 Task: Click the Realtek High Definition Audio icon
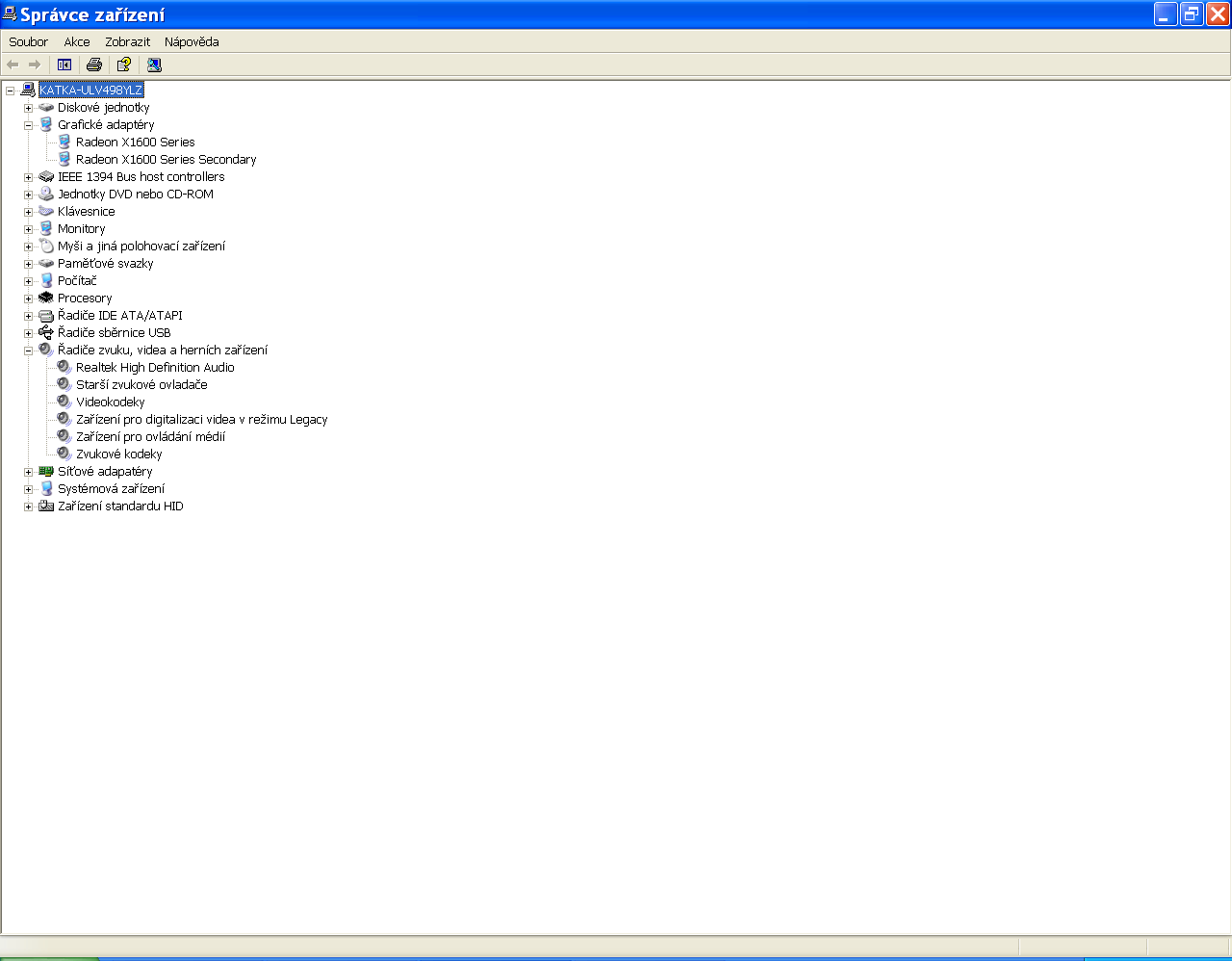point(64,367)
